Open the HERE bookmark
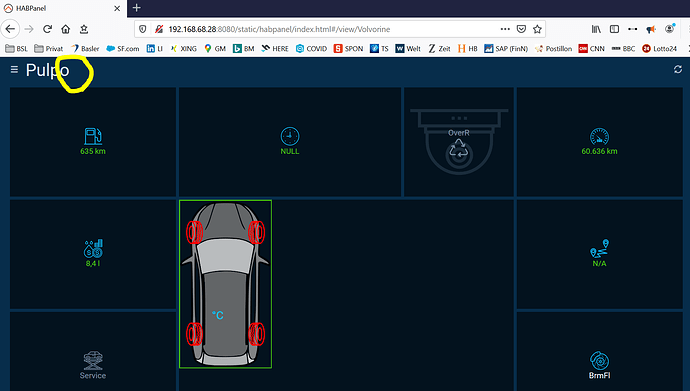This screenshot has height=391, width=690. pyautogui.click(x=275, y=48)
